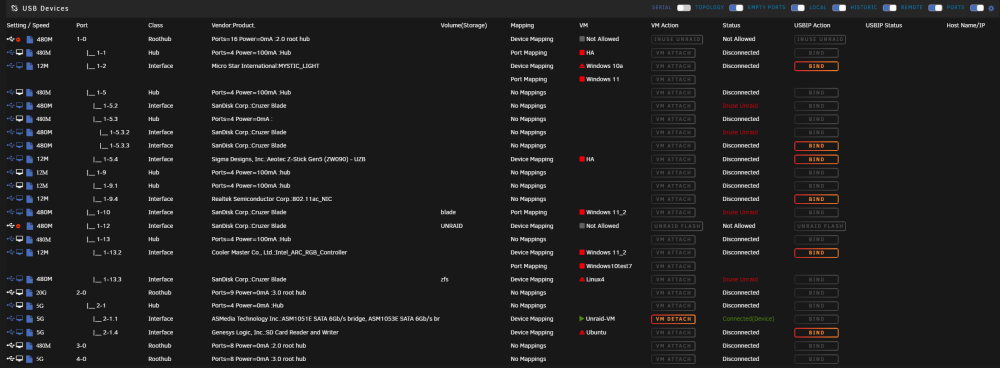Select the Windows 10a VM entry

[601, 66]
